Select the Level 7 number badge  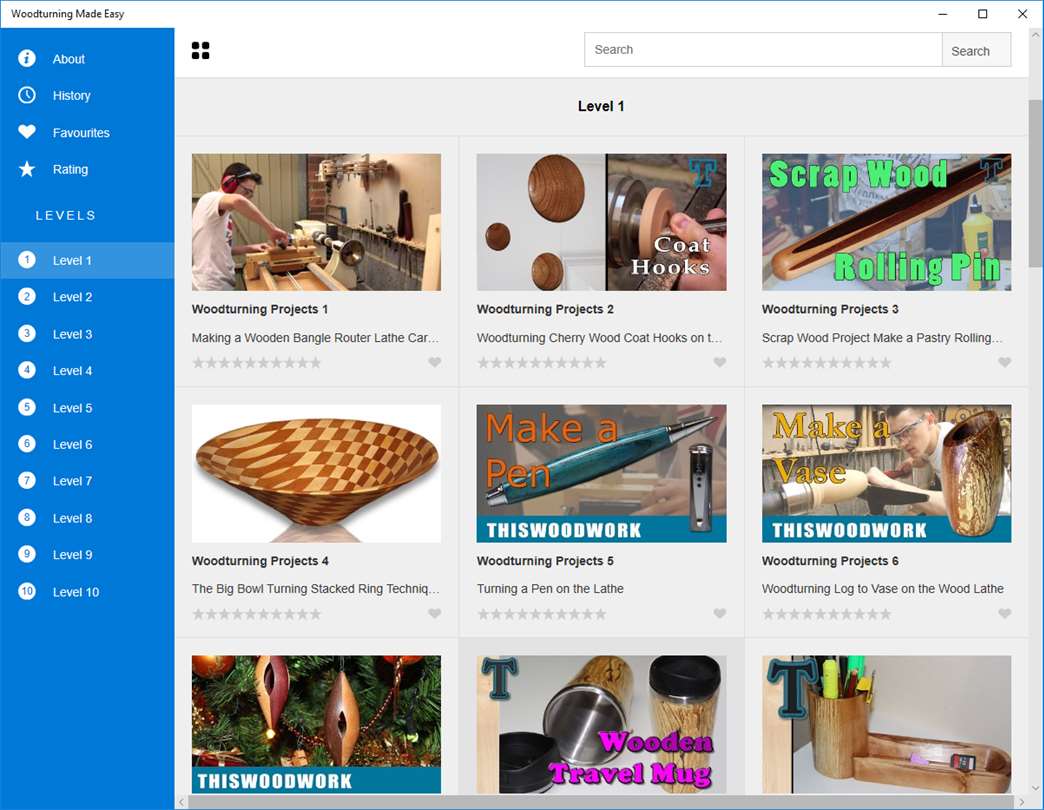click(27, 481)
